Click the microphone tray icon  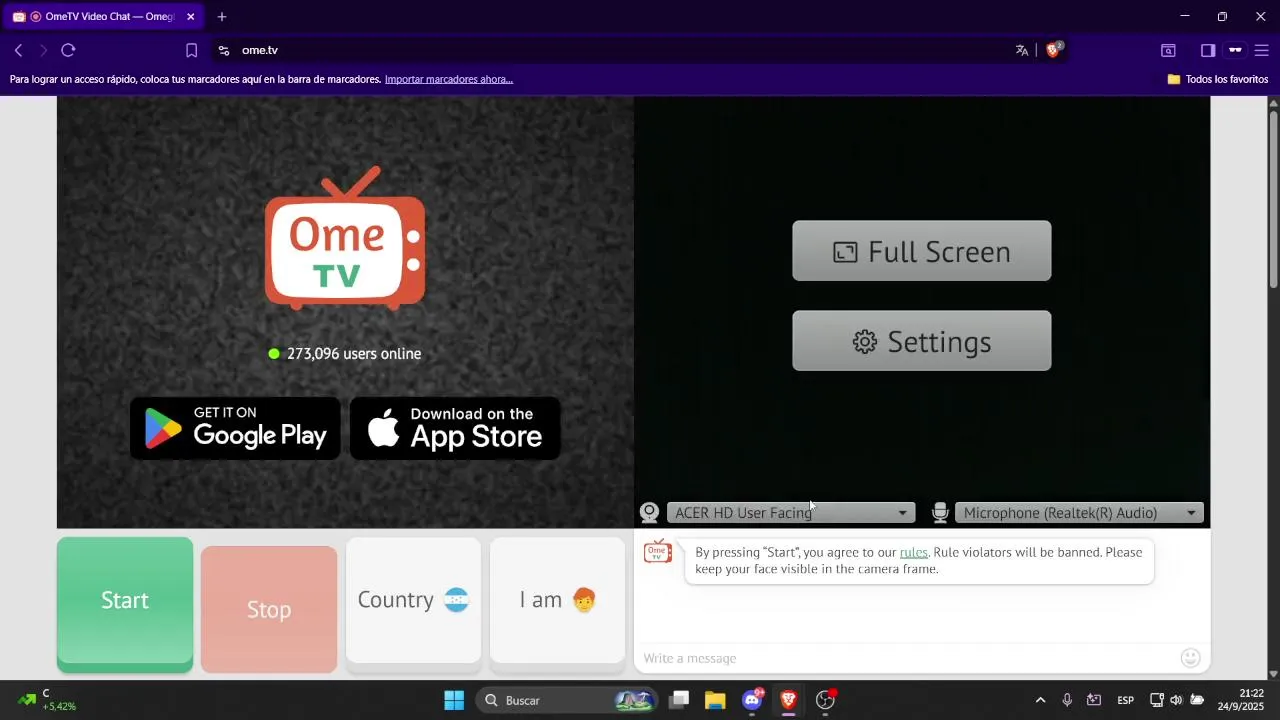[1067, 700]
